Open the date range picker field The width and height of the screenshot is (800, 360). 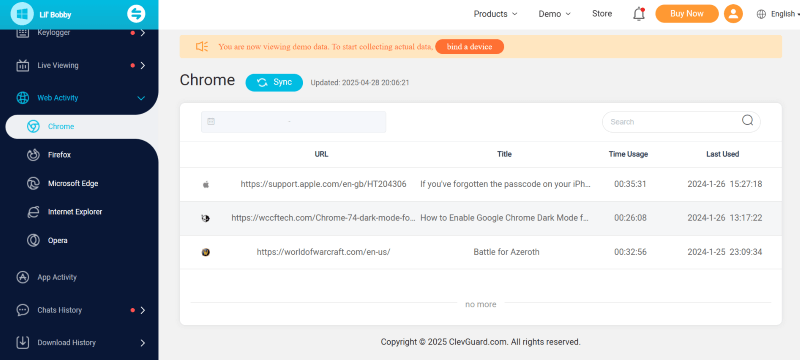tap(293, 122)
